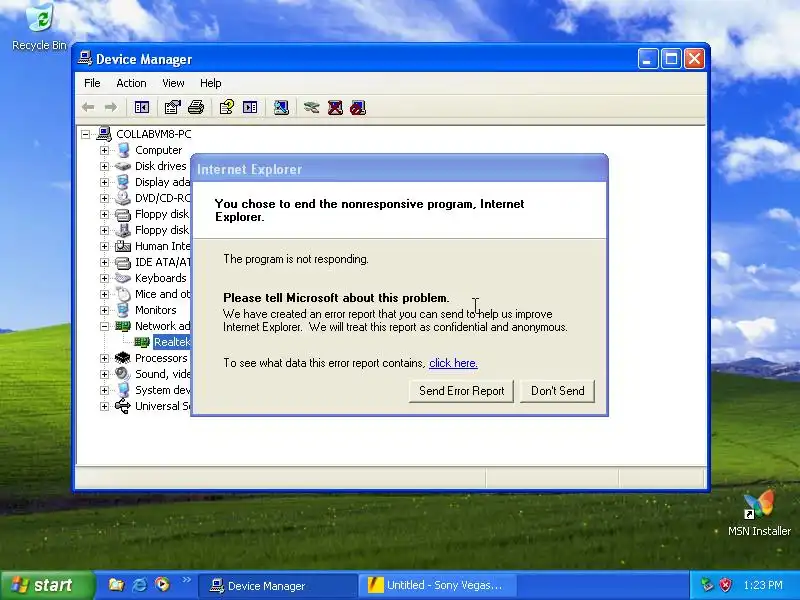Click the Send Error Report button

tap(461, 391)
